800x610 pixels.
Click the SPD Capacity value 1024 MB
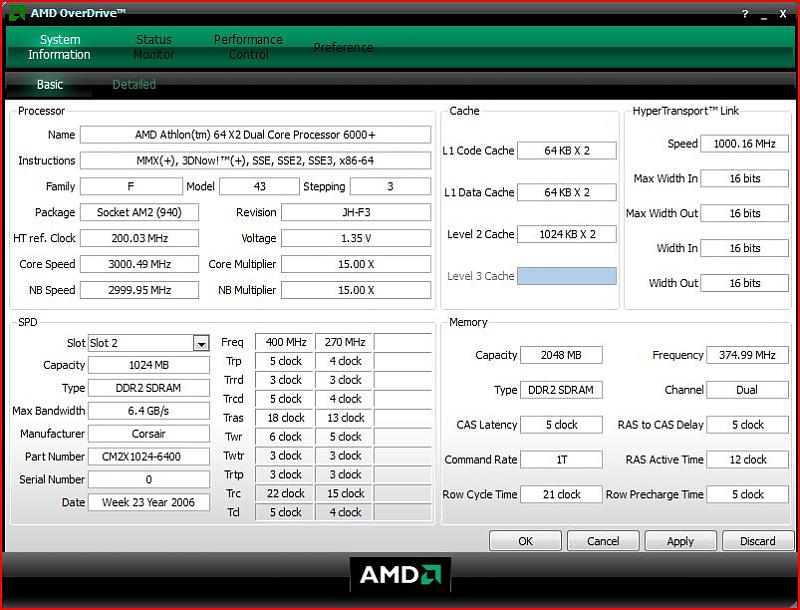148,365
